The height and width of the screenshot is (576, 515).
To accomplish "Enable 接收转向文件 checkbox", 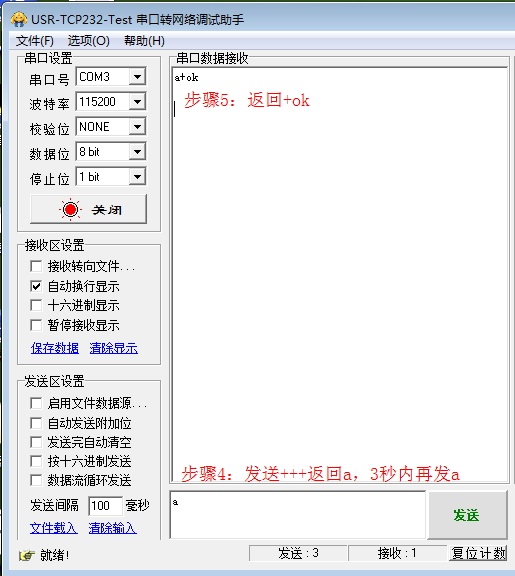I will coord(36,266).
